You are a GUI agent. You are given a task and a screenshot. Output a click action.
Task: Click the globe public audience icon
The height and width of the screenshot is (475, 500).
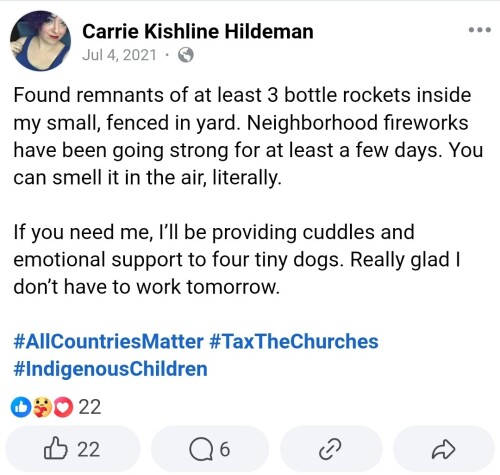(185, 55)
